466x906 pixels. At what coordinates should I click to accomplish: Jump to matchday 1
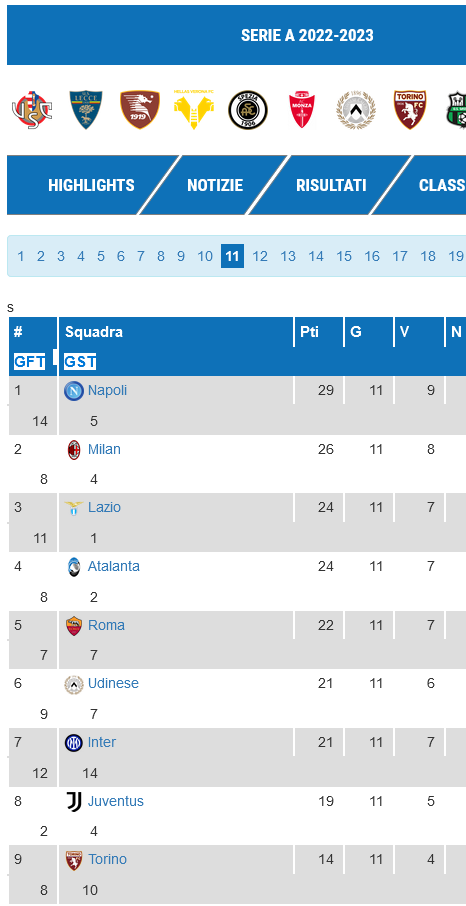click(x=21, y=257)
